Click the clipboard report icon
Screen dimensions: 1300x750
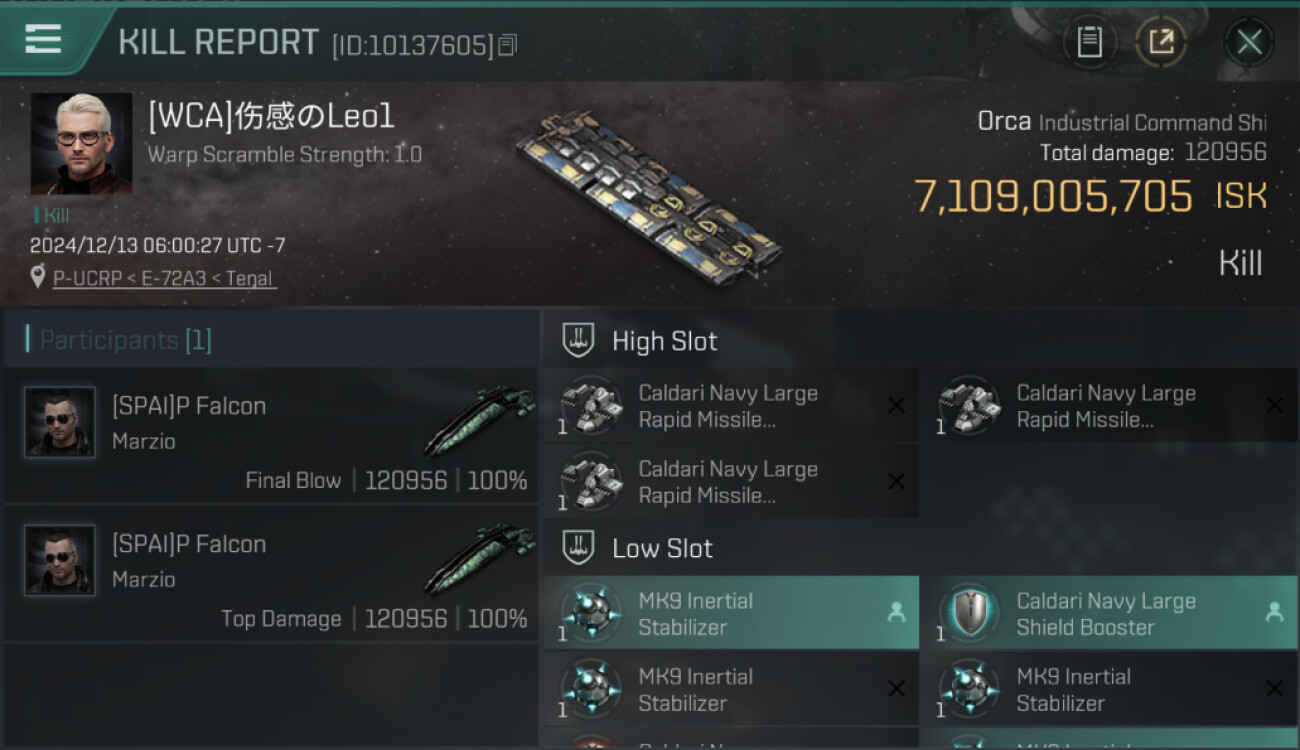pyautogui.click(x=1089, y=42)
